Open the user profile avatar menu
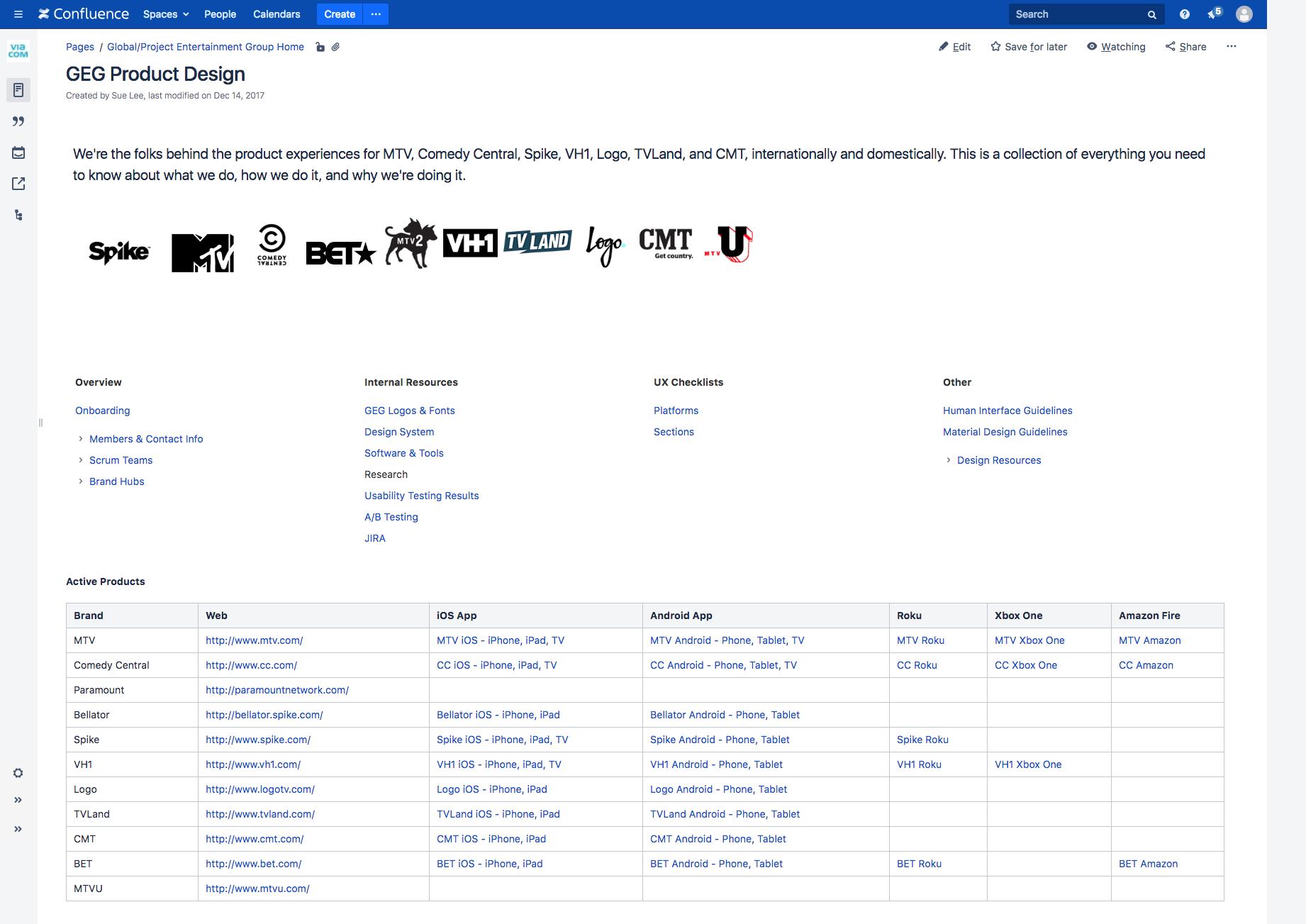Image resolution: width=1306 pixels, height=924 pixels. (1244, 14)
